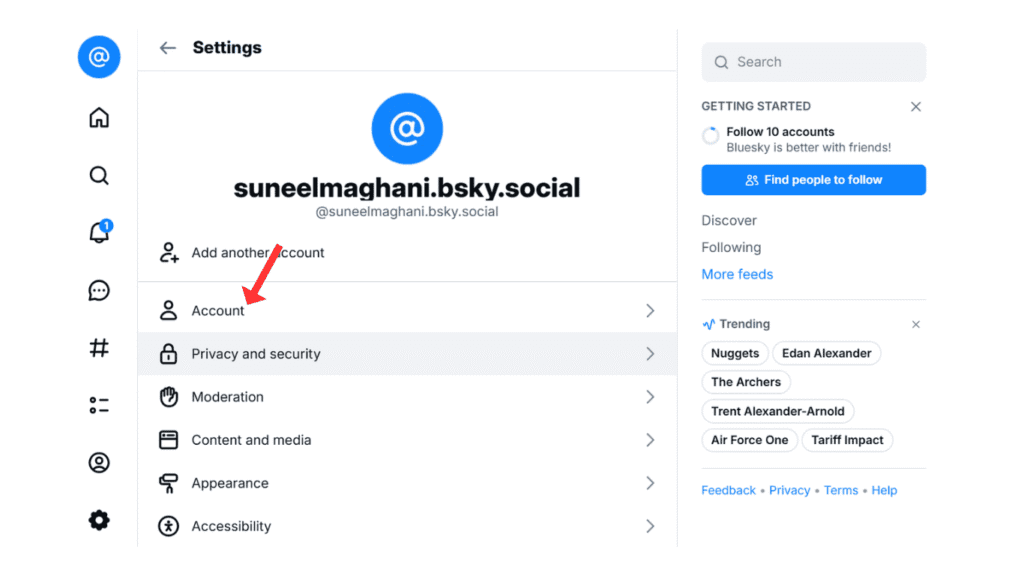Image resolution: width=1024 pixels, height=576 pixels.
Task: Open Feeds hashtag icon
Action: point(99,348)
